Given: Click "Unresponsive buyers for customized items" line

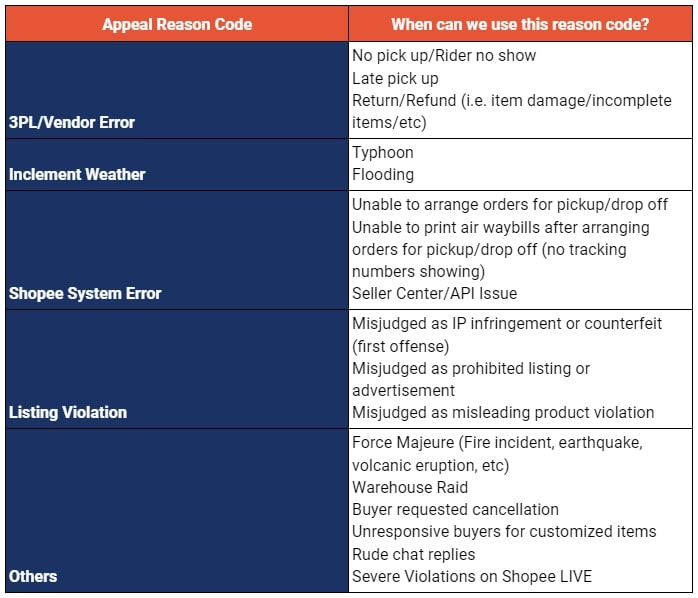Looking at the screenshot, I should tap(504, 532).
